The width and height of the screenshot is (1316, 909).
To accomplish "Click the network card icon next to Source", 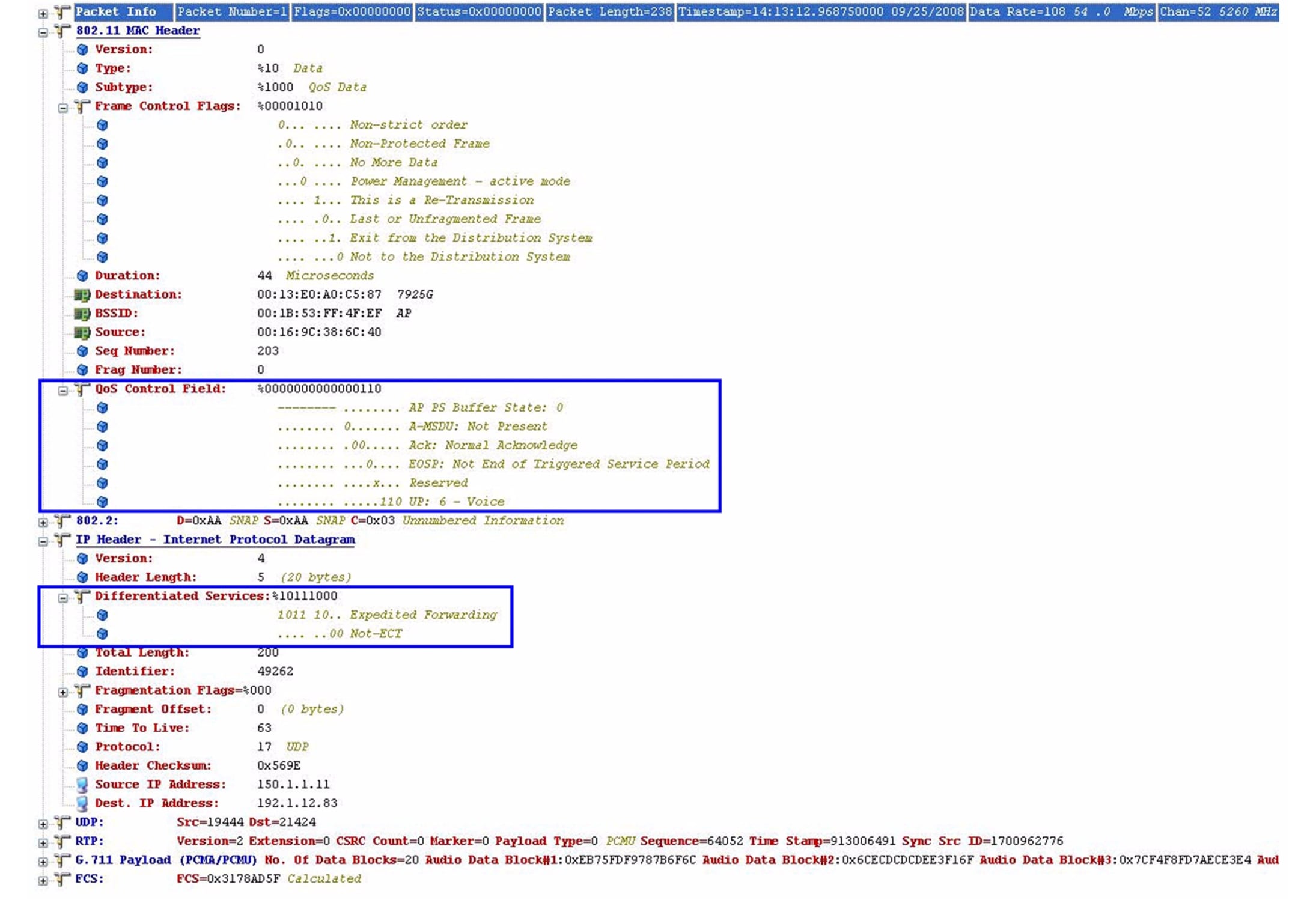I will click(x=82, y=332).
